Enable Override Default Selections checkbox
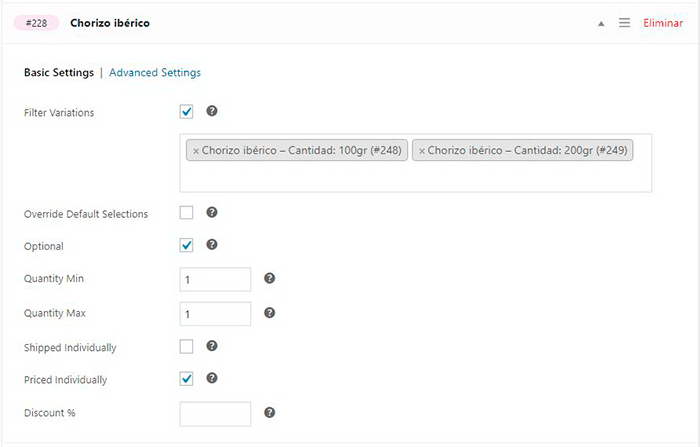The image size is (700, 447). (x=187, y=212)
